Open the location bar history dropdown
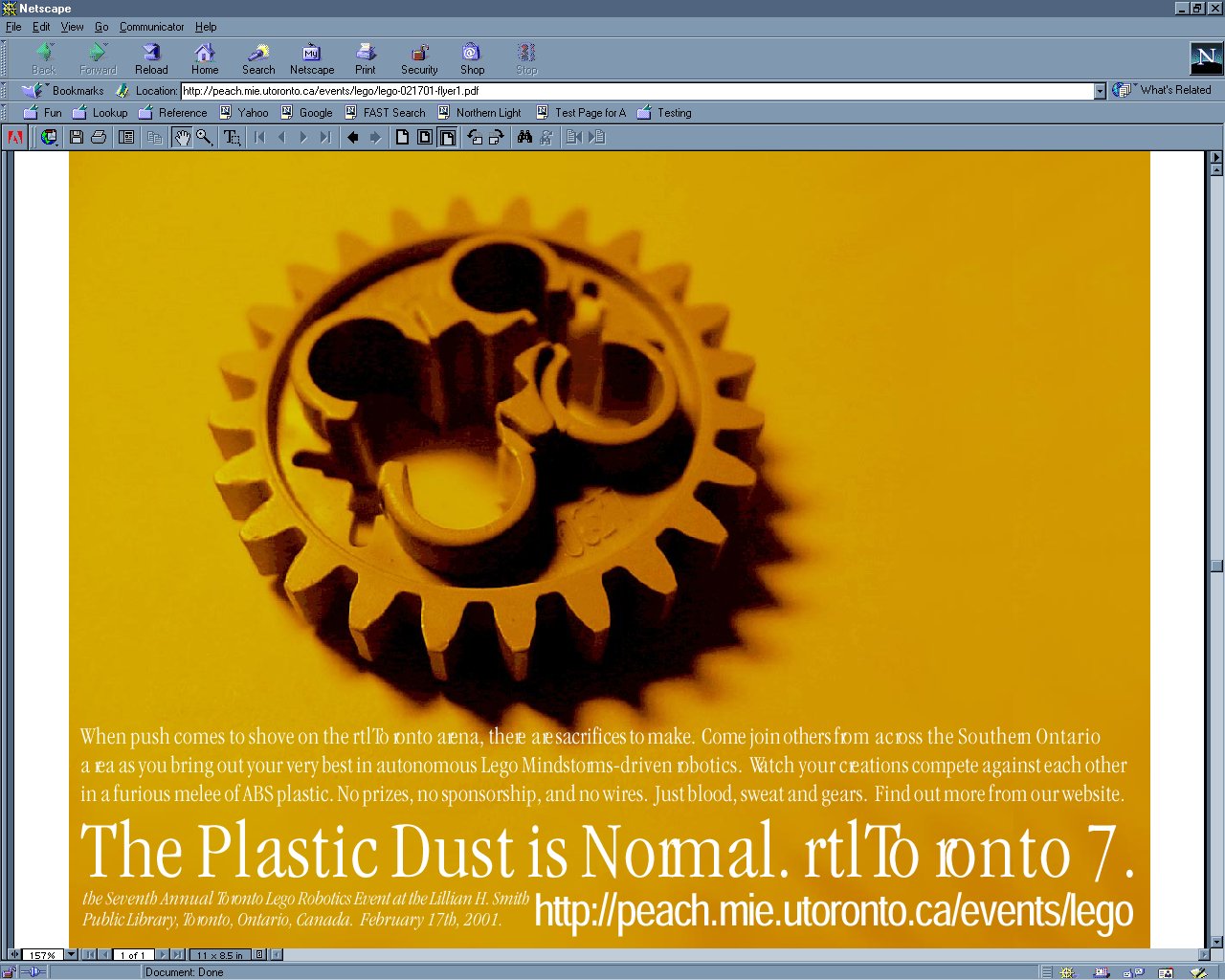The width and height of the screenshot is (1225, 980). click(x=1101, y=91)
